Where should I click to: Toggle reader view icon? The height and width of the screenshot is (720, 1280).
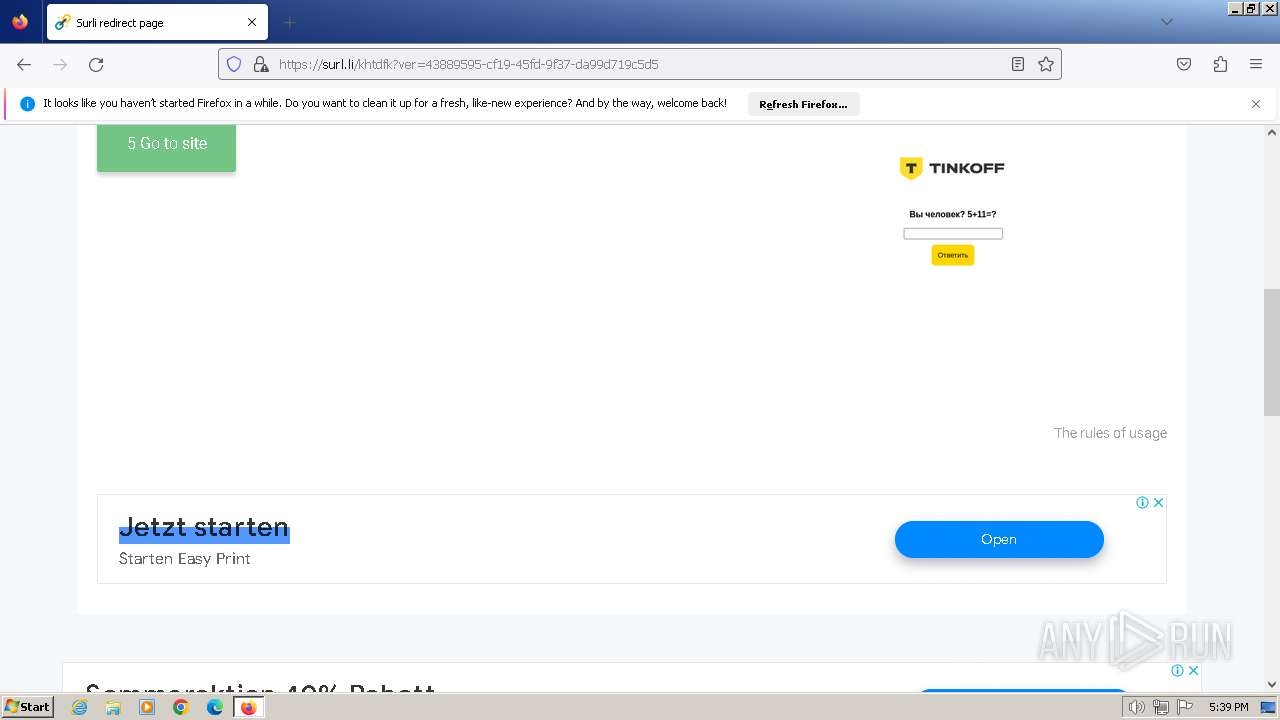(1017, 64)
